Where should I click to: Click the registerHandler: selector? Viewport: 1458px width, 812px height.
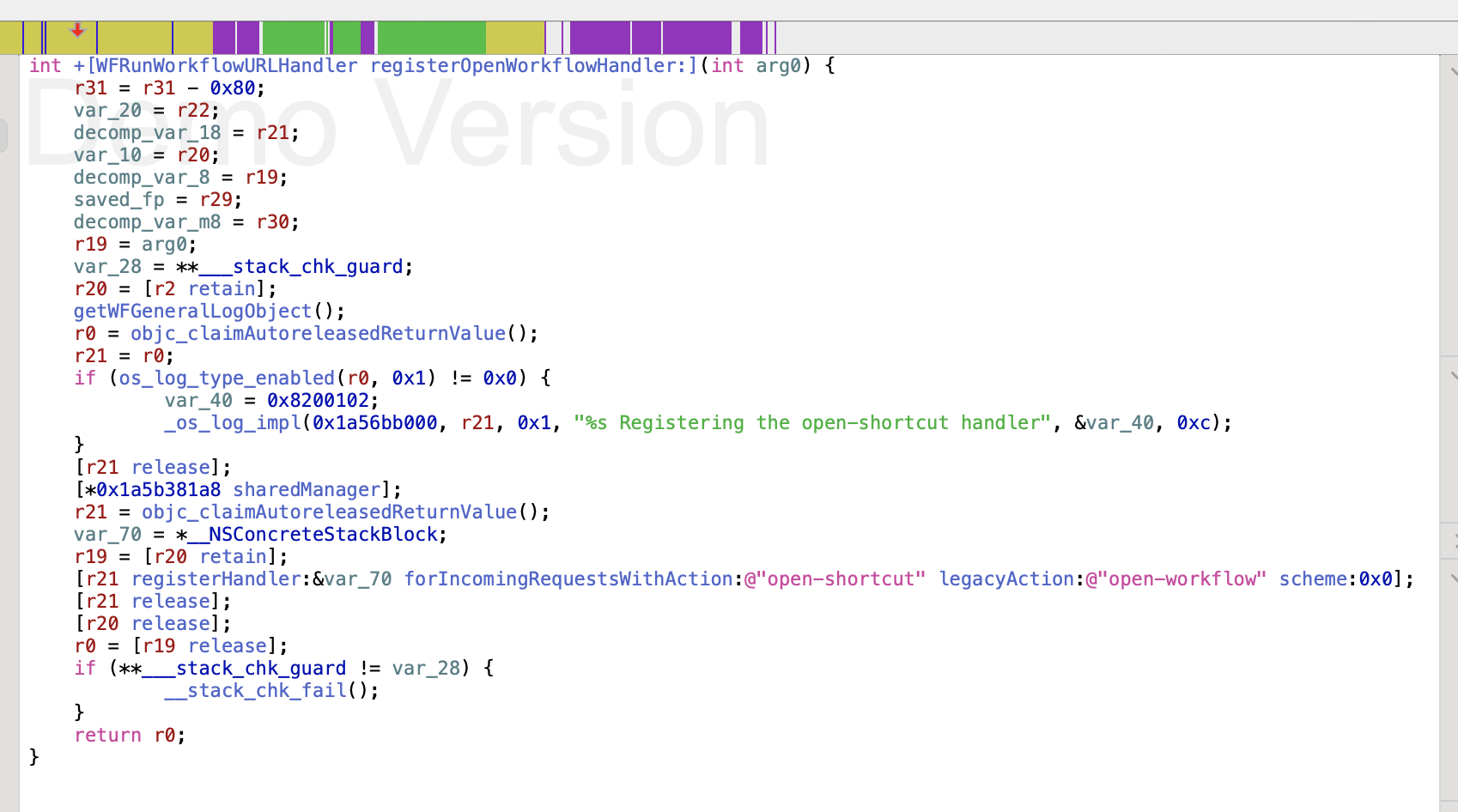point(222,579)
